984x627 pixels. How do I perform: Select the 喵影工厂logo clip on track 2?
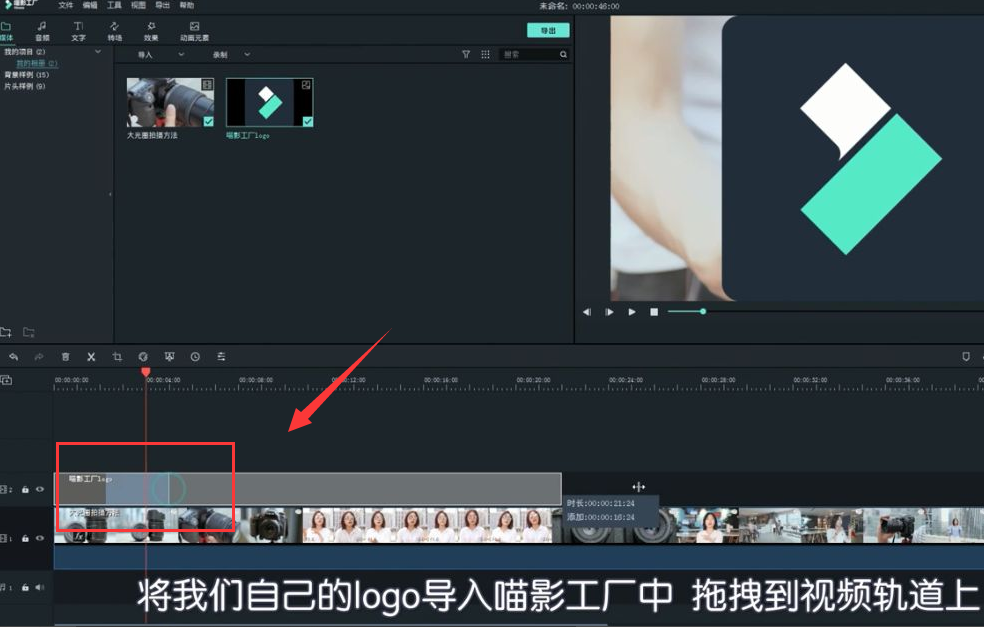point(308,489)
